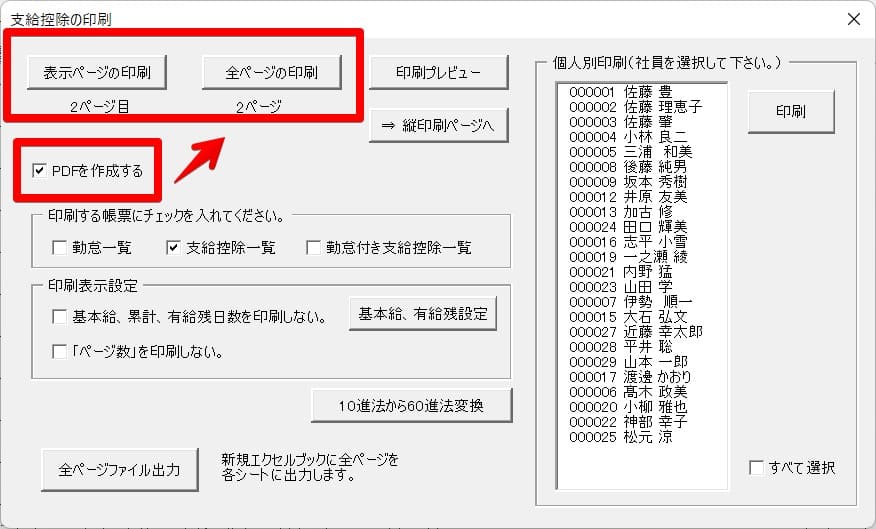Click 10進法から60進法変換 button
Image resolution: width=876 pixels, height=529 pixels.
pos(411,405)
